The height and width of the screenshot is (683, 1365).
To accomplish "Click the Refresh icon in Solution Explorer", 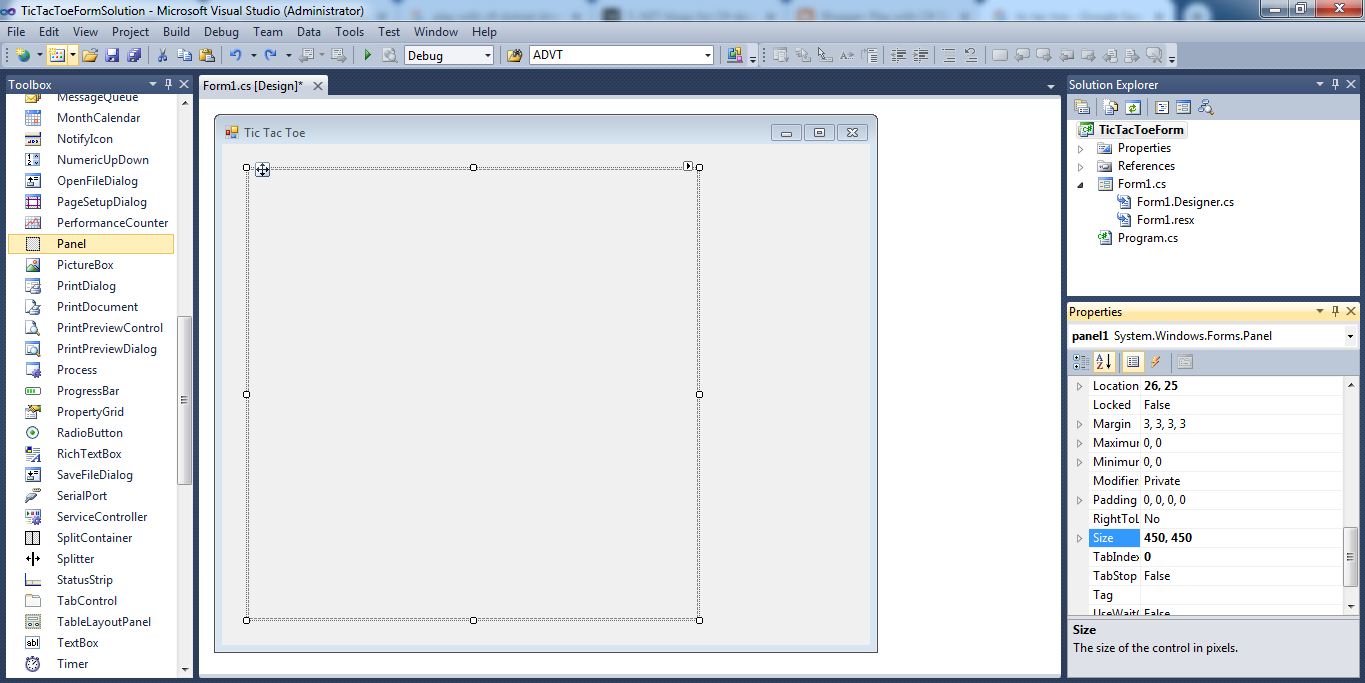I will coord(1134,107).
